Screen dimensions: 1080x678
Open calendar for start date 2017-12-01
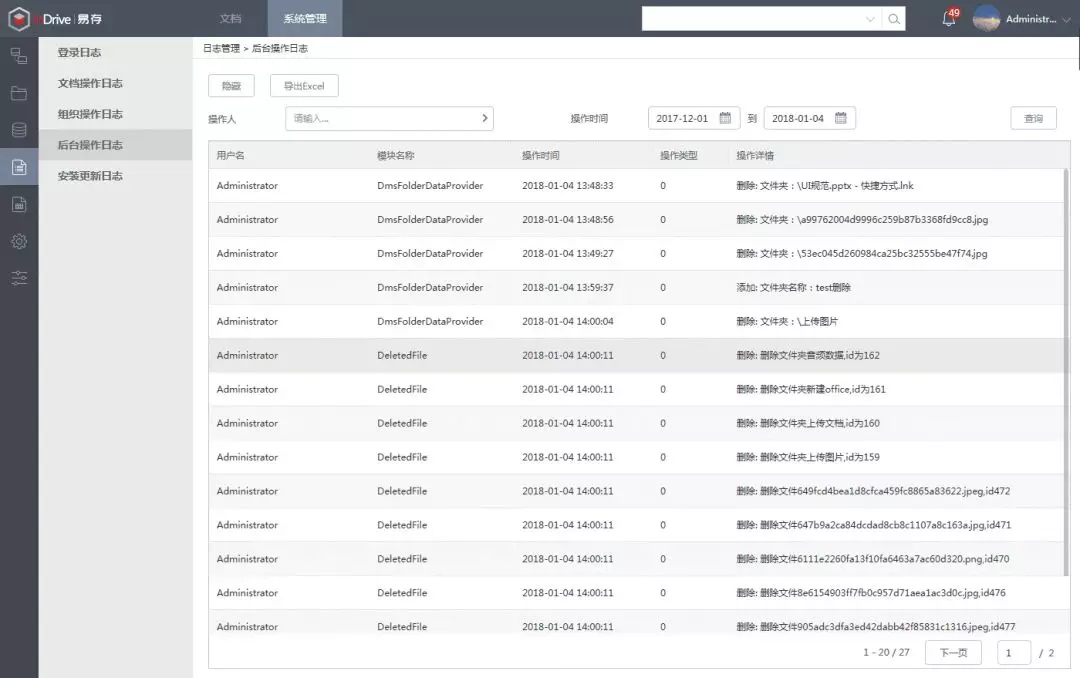pyautogui.click(x=725, y=118)
